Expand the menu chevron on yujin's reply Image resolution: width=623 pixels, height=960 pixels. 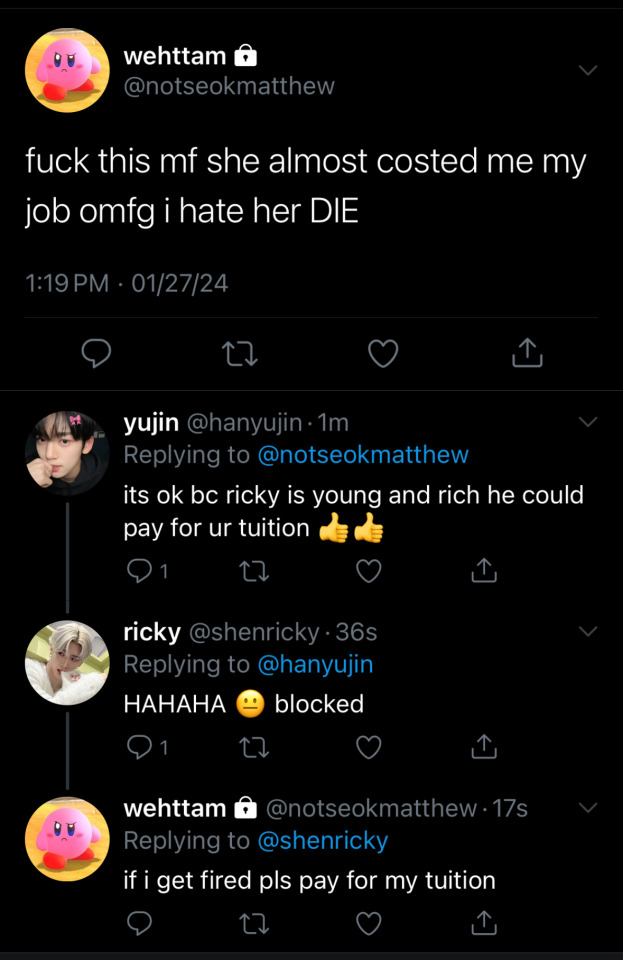click(x=588, y=422)
